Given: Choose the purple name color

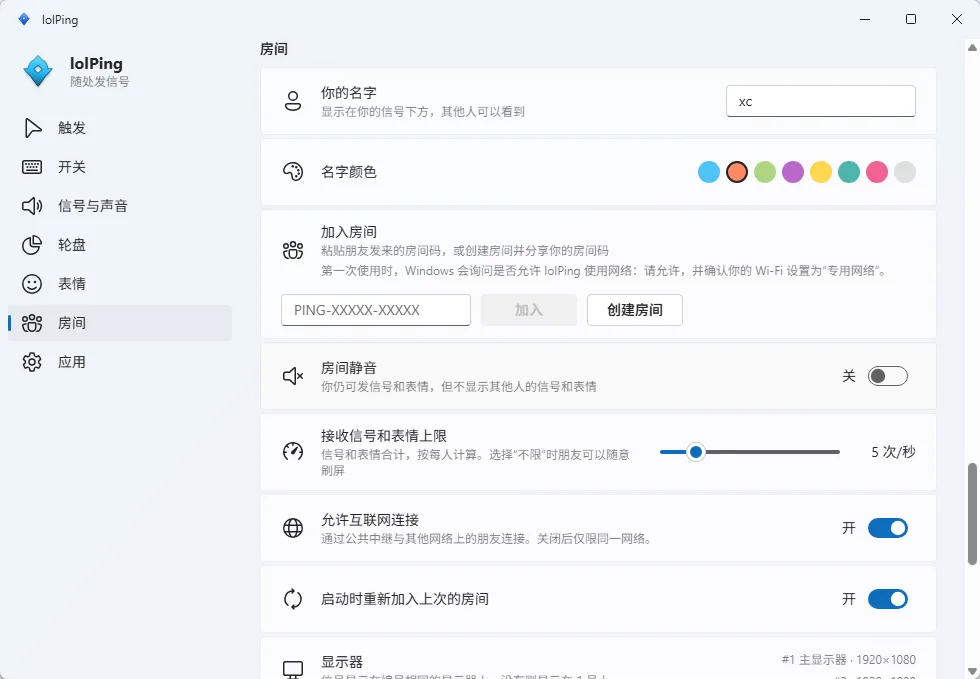Looking at the screenshot, I should click(x=792, y=172).
